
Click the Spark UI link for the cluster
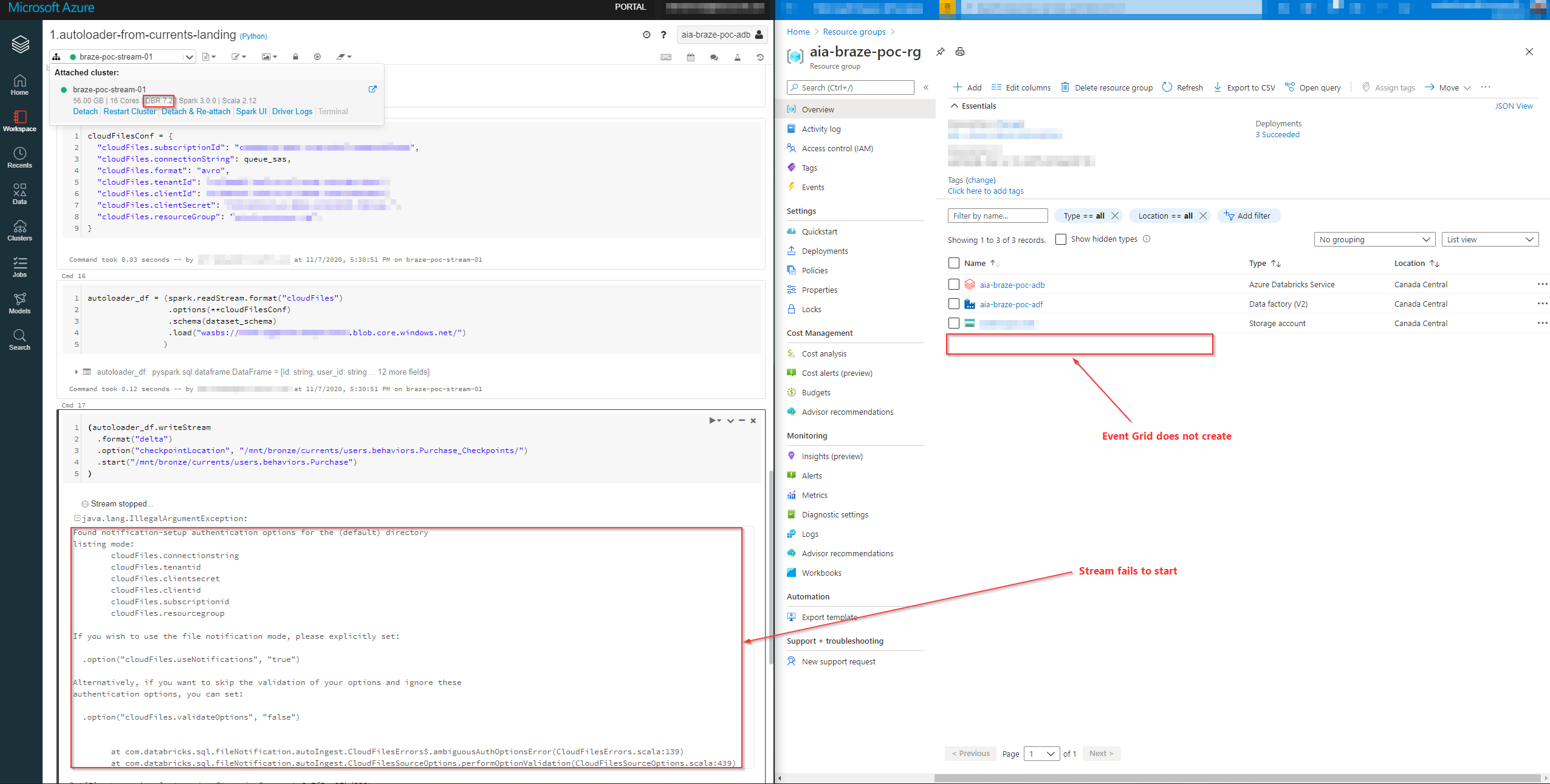click(x=252, y=111)
